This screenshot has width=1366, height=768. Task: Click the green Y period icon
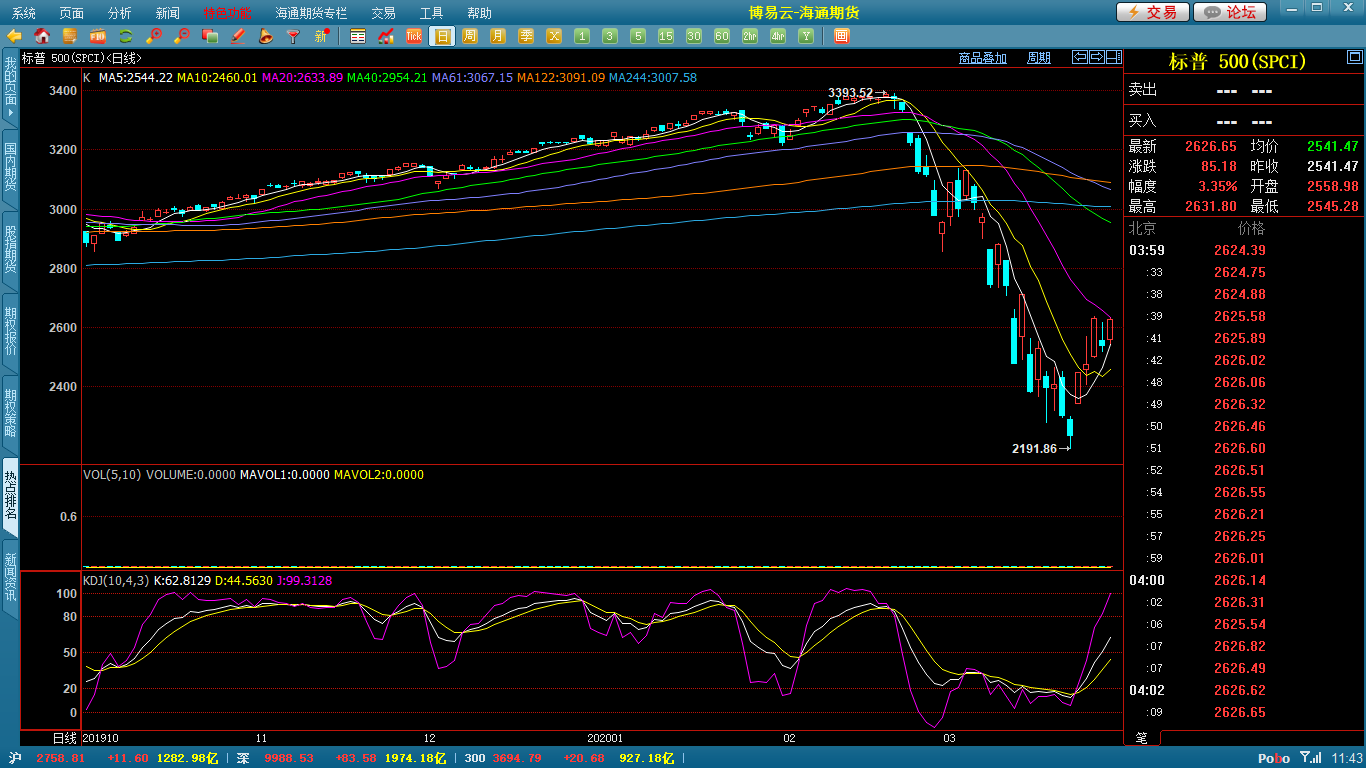click(806, 36)
